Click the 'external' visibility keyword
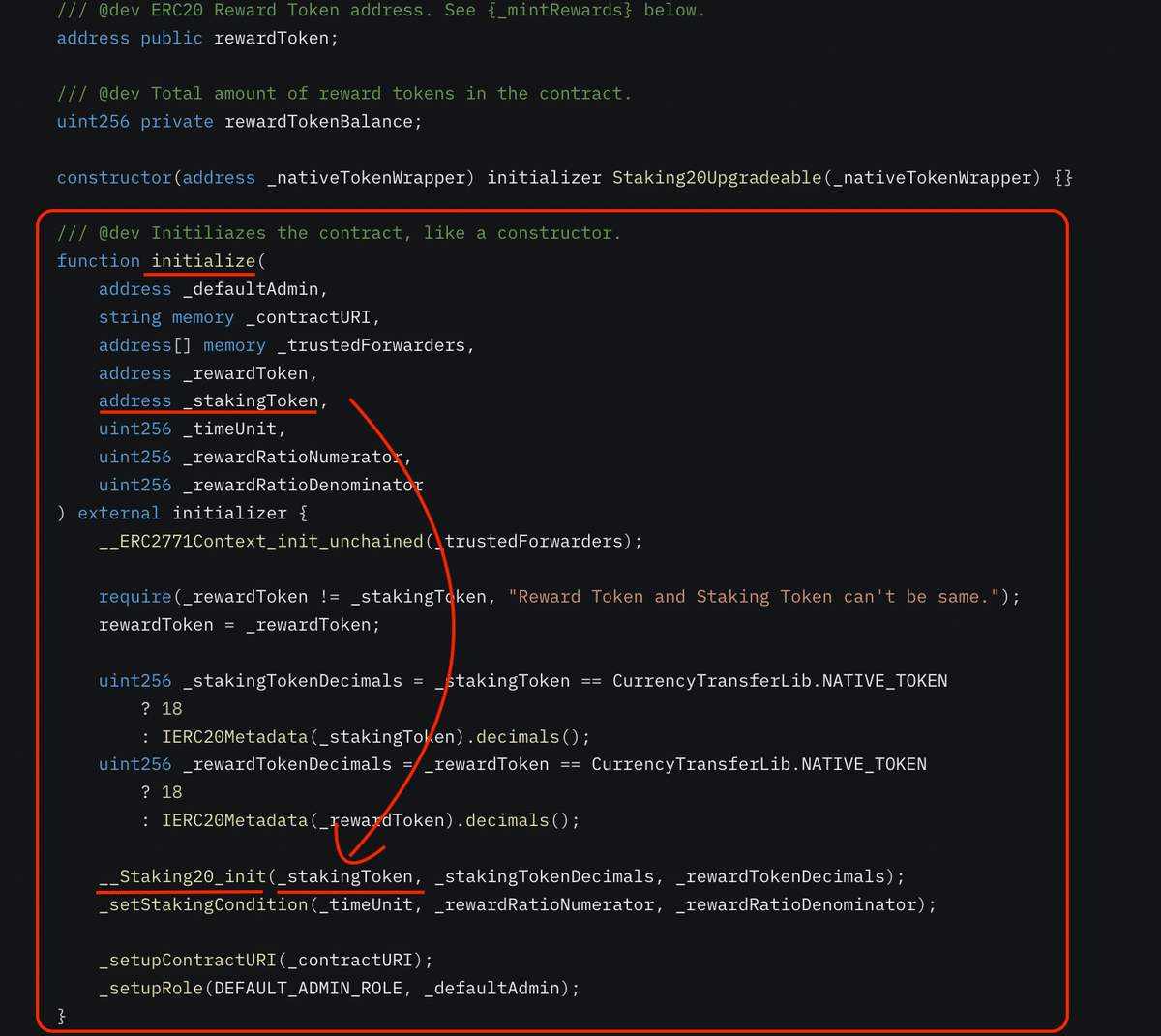 [x=119, y=513]
